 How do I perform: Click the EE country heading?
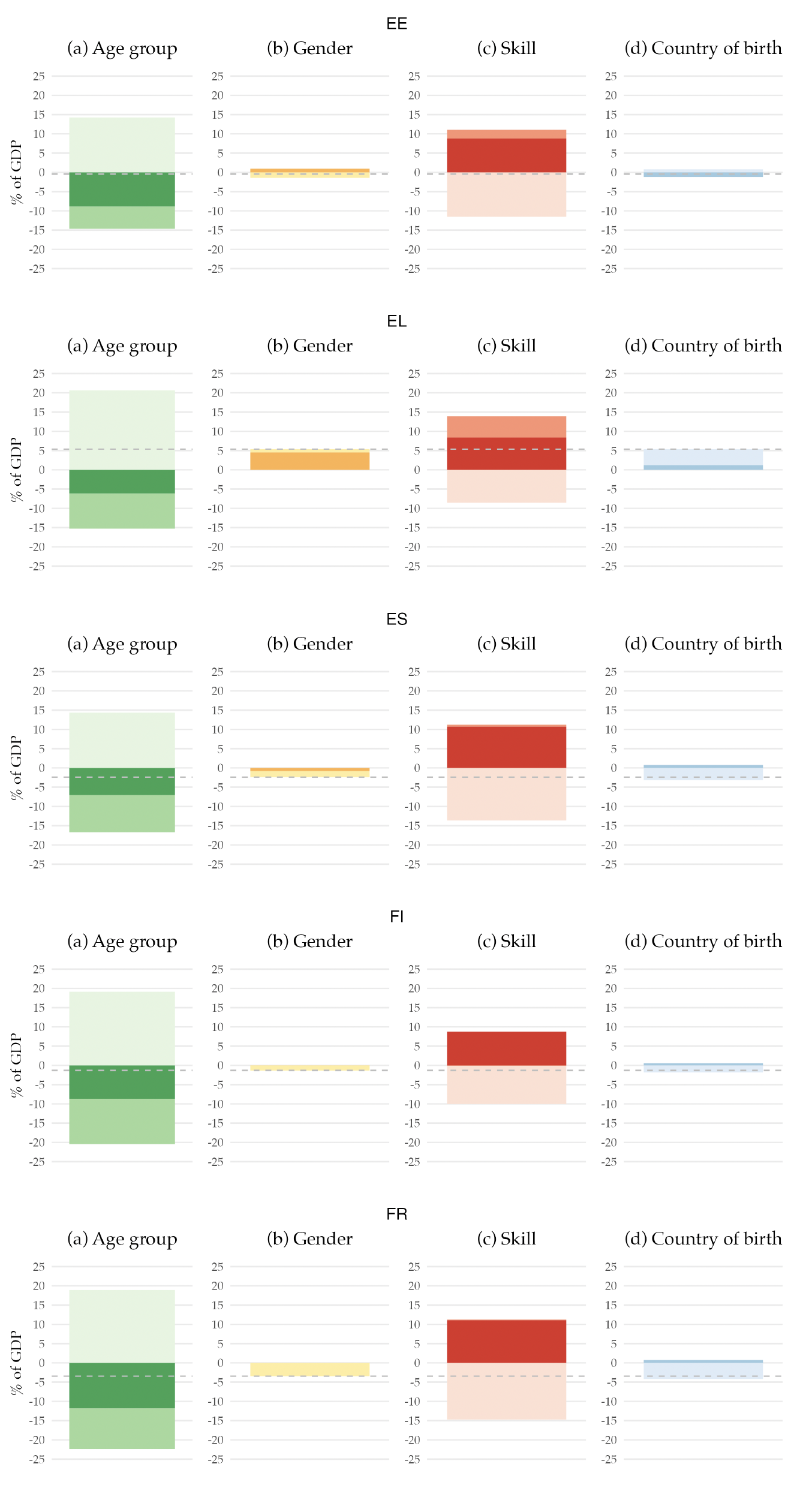(x=396, y=24)
